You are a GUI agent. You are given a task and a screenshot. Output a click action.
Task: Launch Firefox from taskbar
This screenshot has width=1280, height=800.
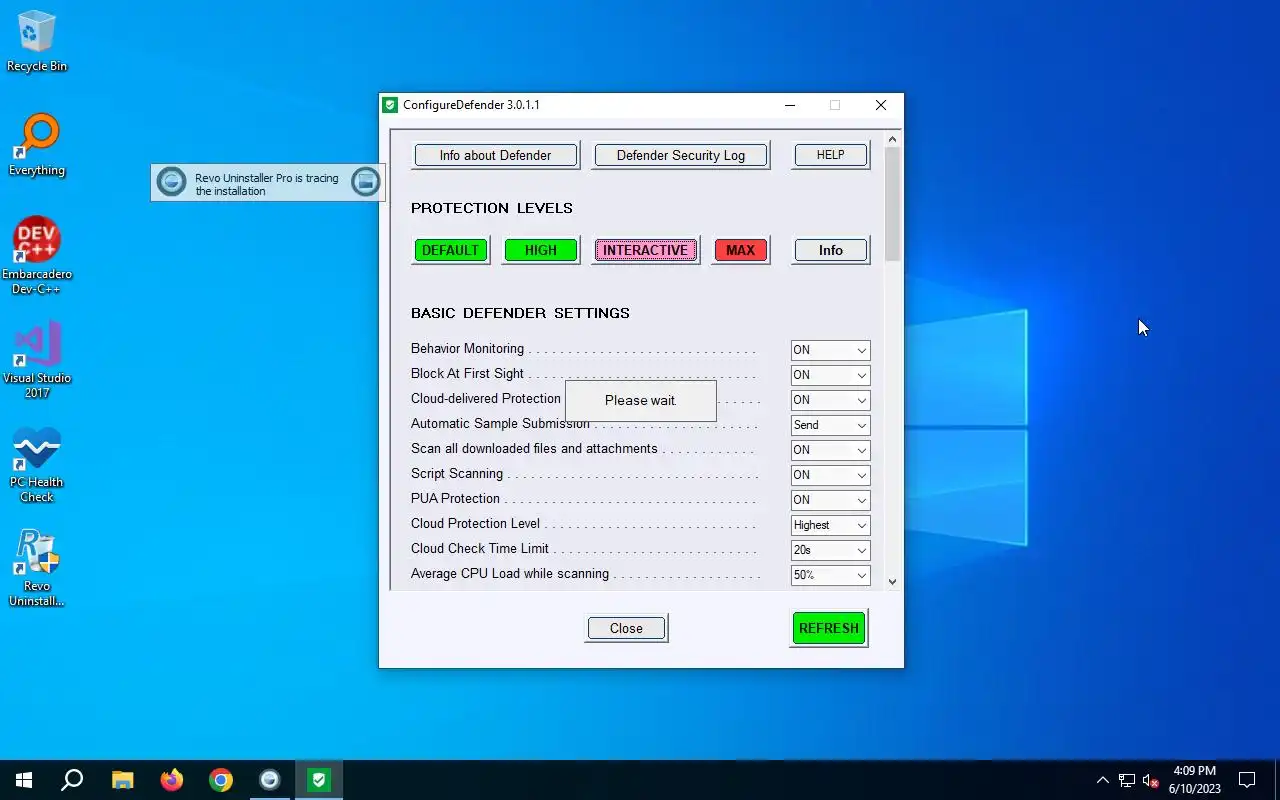pos(172,780)
